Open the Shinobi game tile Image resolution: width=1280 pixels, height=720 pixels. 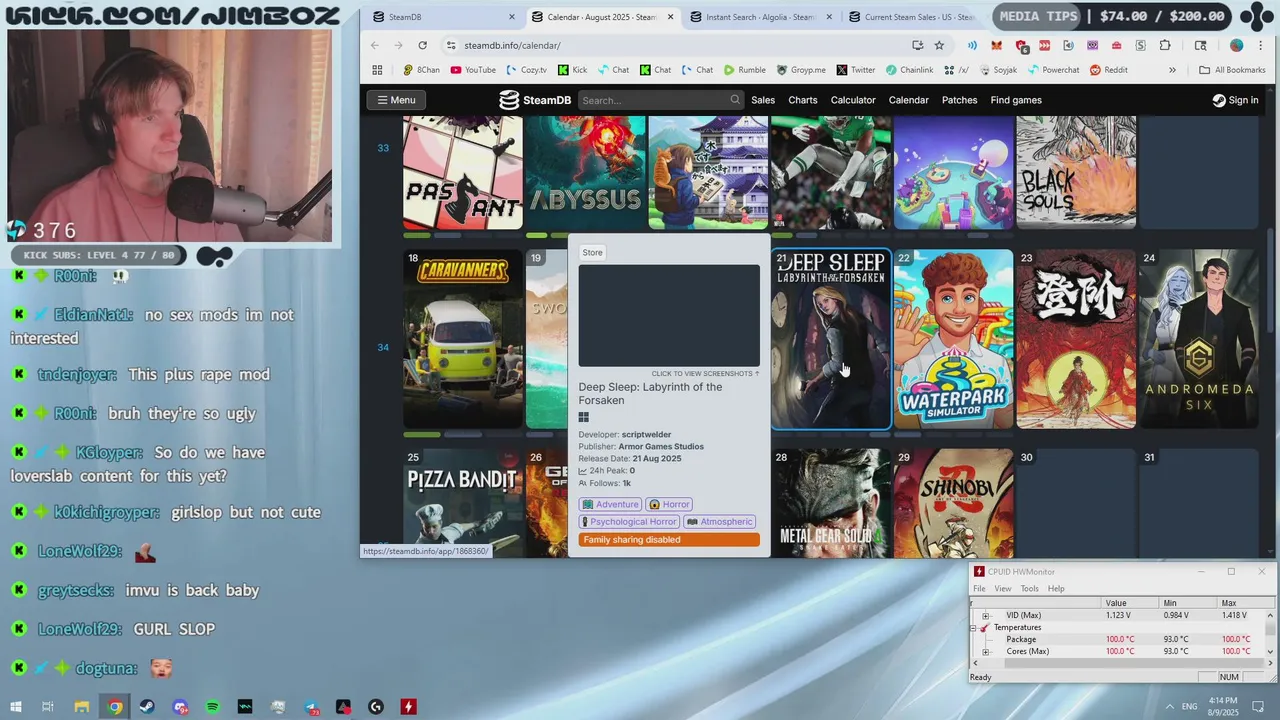[953, 503]
